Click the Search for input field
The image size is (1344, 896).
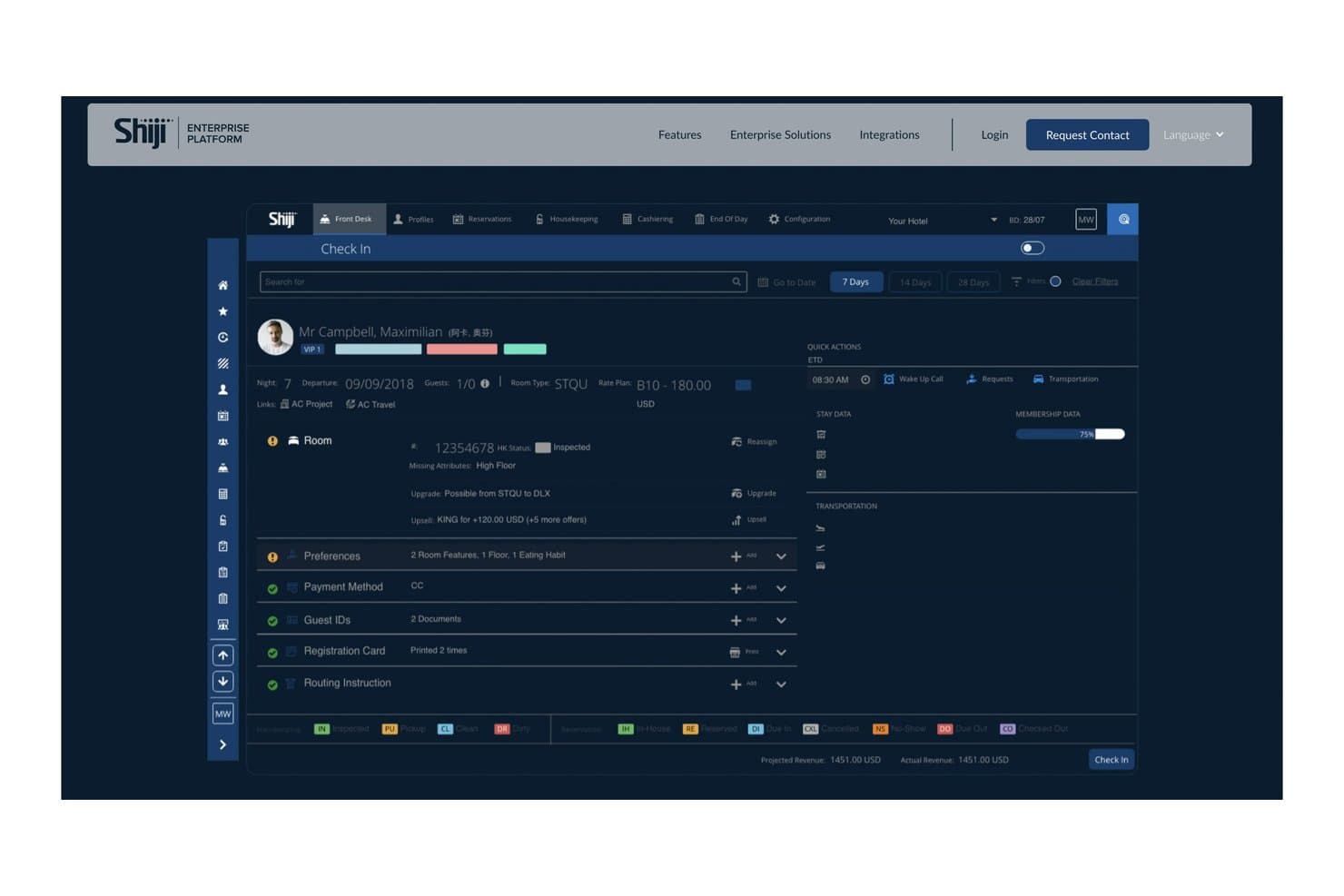(x=503, y=281)
